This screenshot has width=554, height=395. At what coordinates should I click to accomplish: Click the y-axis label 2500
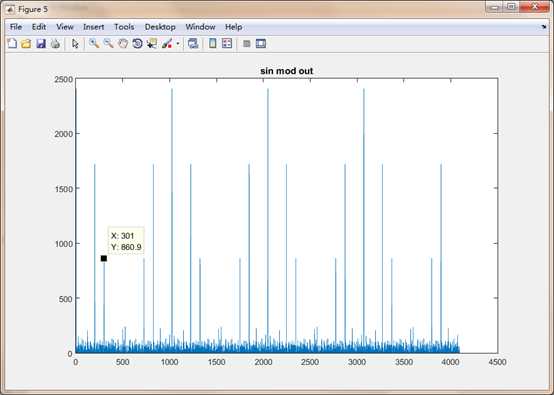(x=63, y=79)
